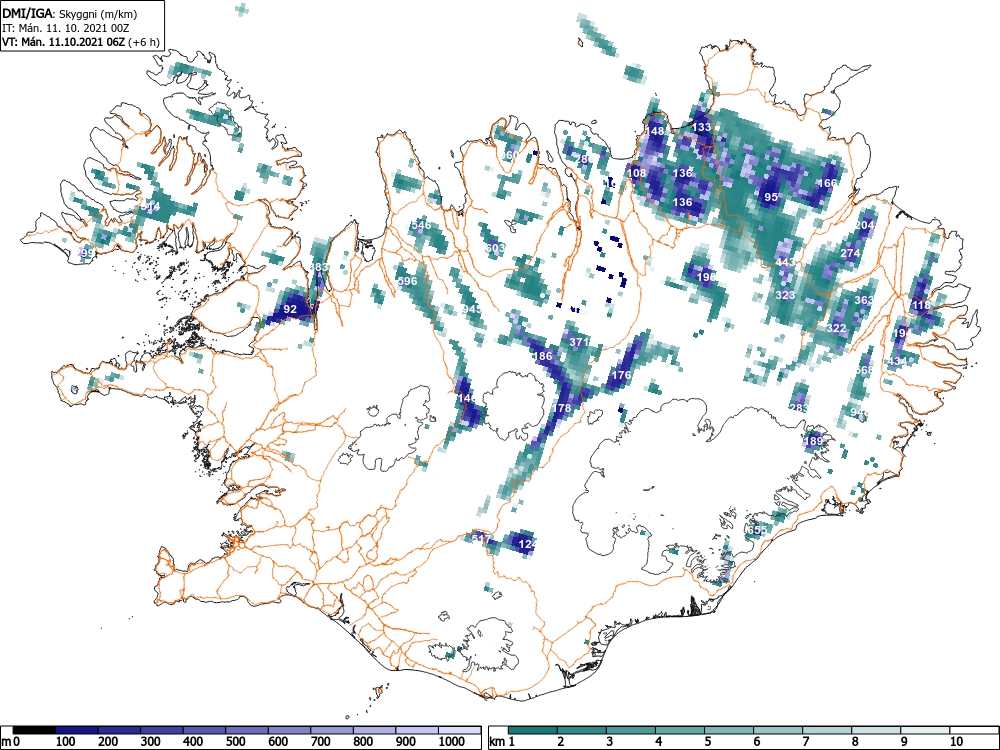The image size is (1000, 750).
Task: Click the palest 9–10 km legend swatch
Action: [x=925, y=730]
